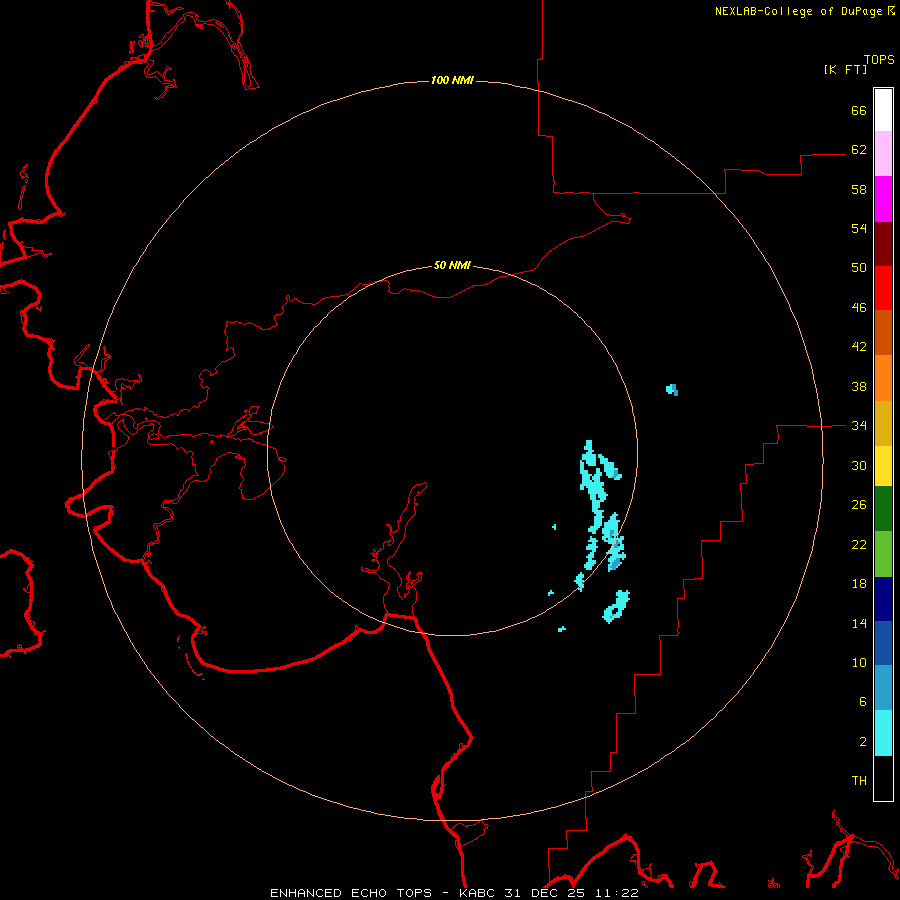Screen dimensions: 900x900
Task: Click the legend value 30
Action: click(x=859, y=465)
